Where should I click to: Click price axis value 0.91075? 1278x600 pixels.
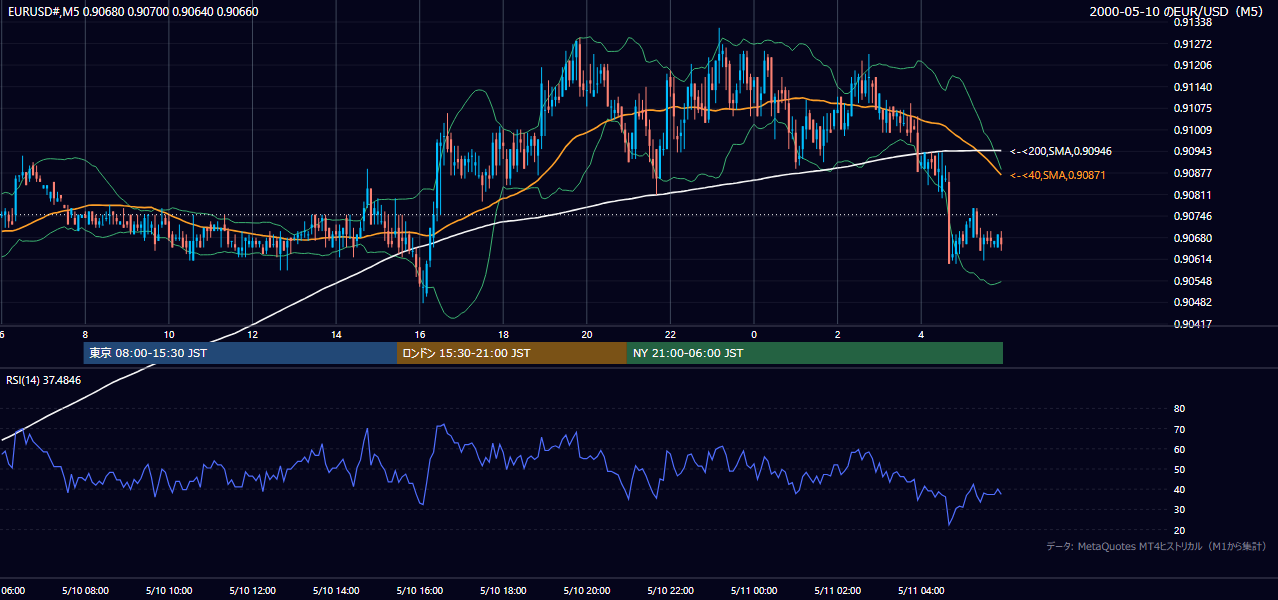(x=1193, y=108)
